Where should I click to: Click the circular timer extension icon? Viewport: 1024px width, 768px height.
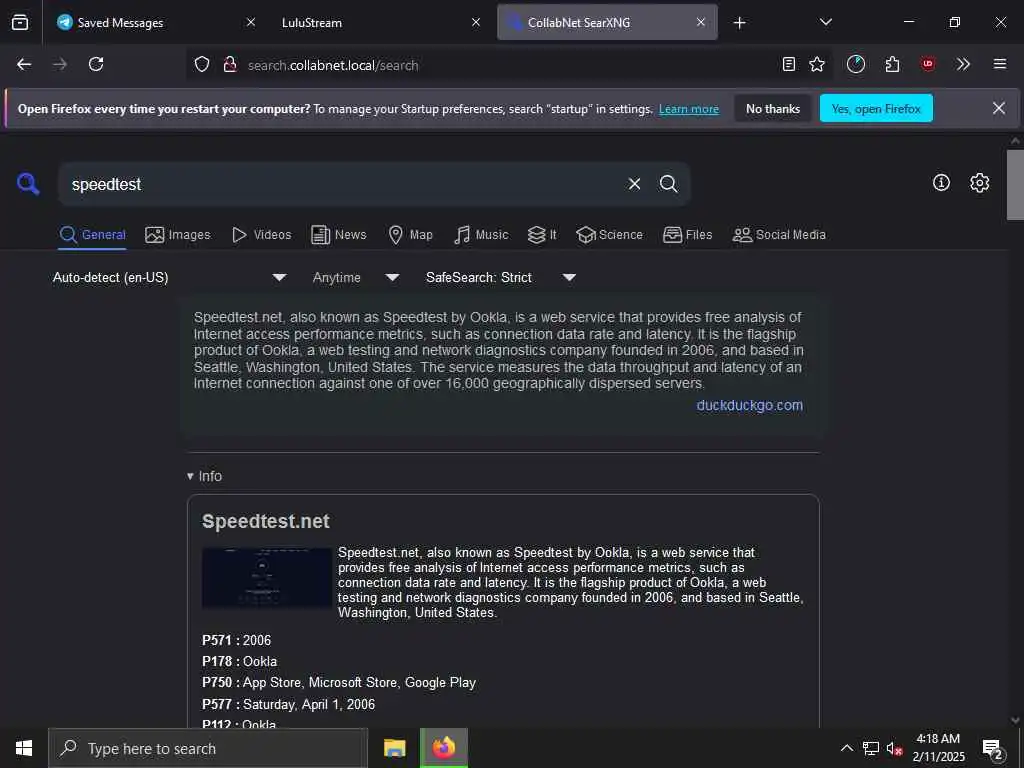pos(856,64)
